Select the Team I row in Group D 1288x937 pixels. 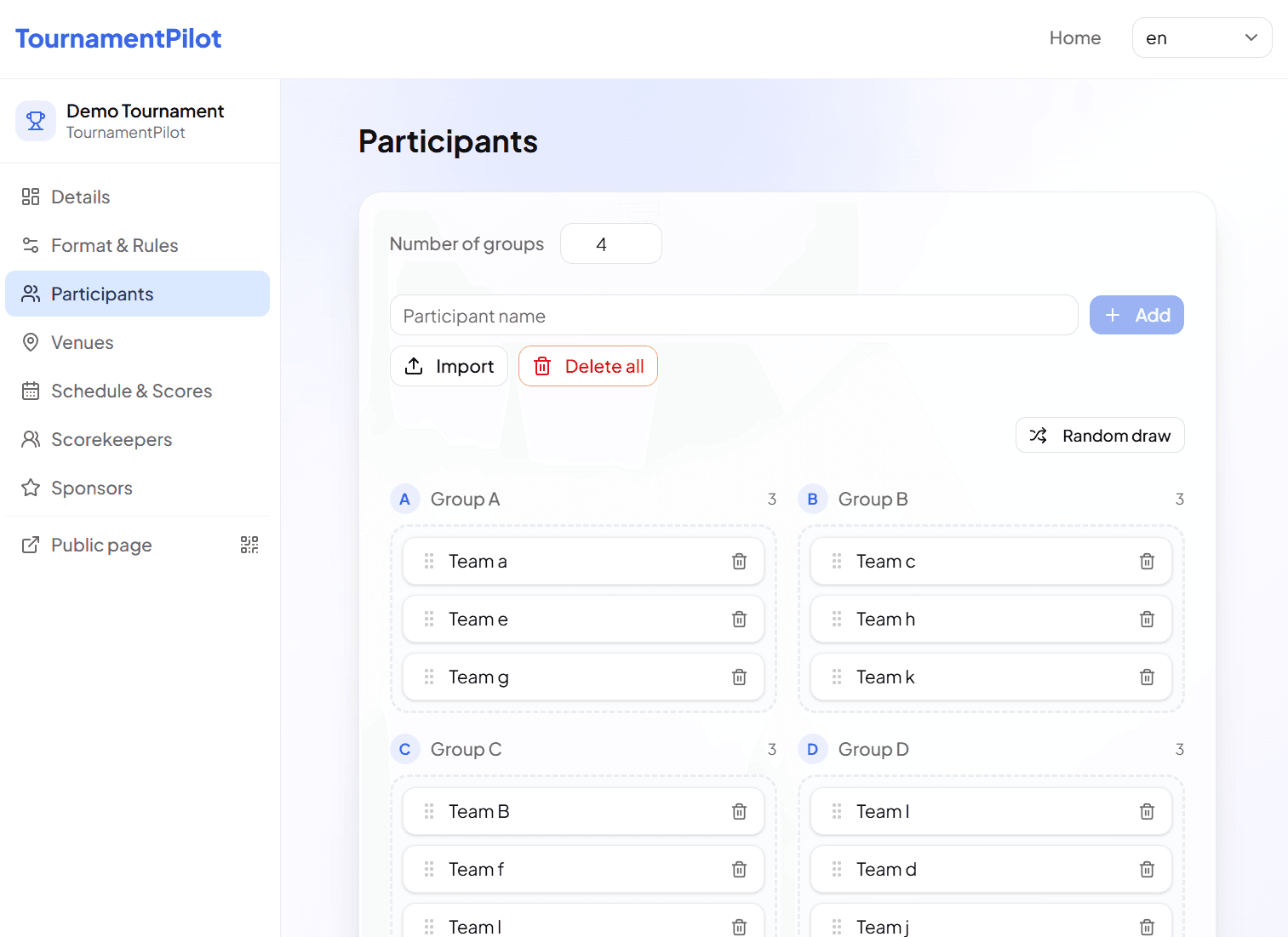point(991,812)
